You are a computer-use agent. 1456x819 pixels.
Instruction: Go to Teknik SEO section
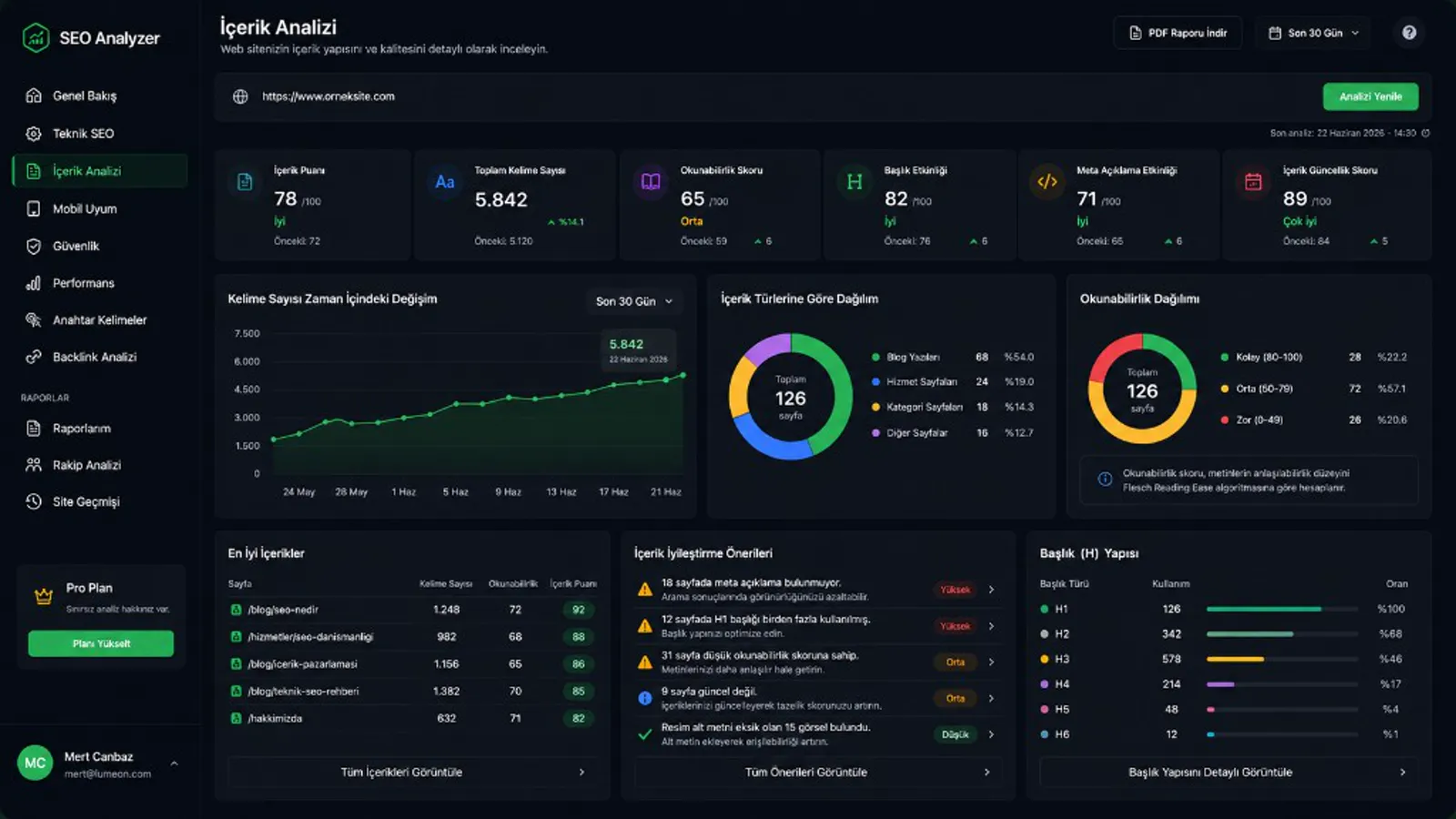[100, 134]
